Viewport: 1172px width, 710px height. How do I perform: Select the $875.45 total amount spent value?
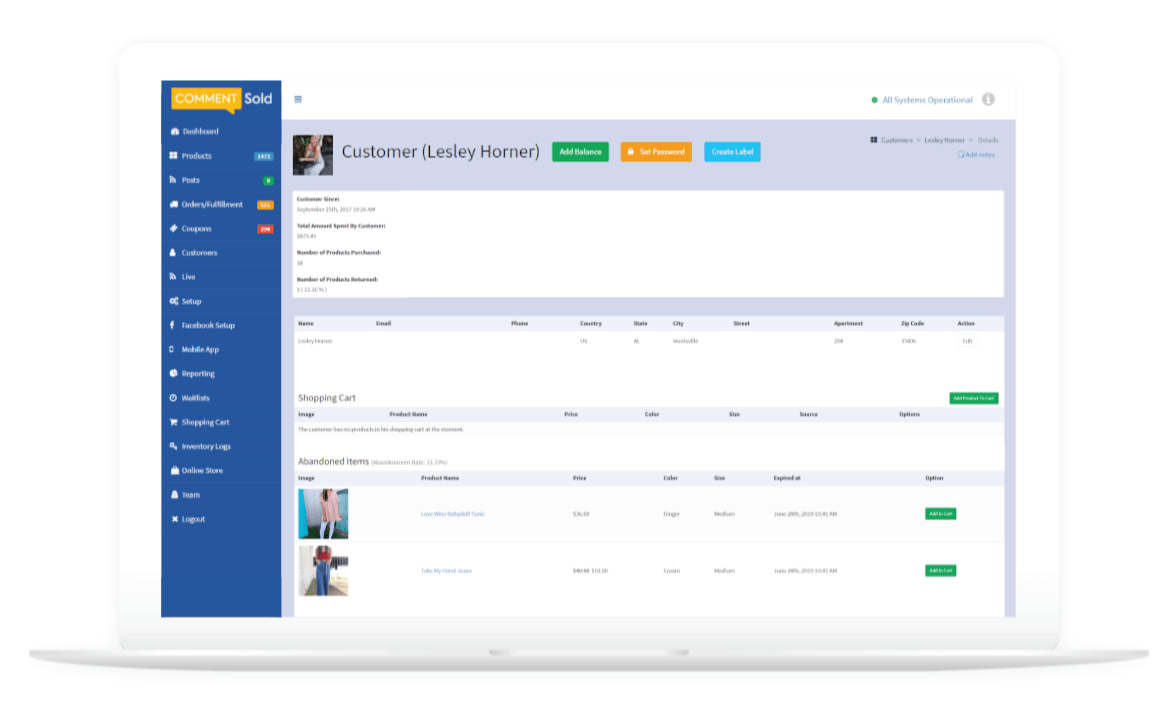click(x=306, y=236)
